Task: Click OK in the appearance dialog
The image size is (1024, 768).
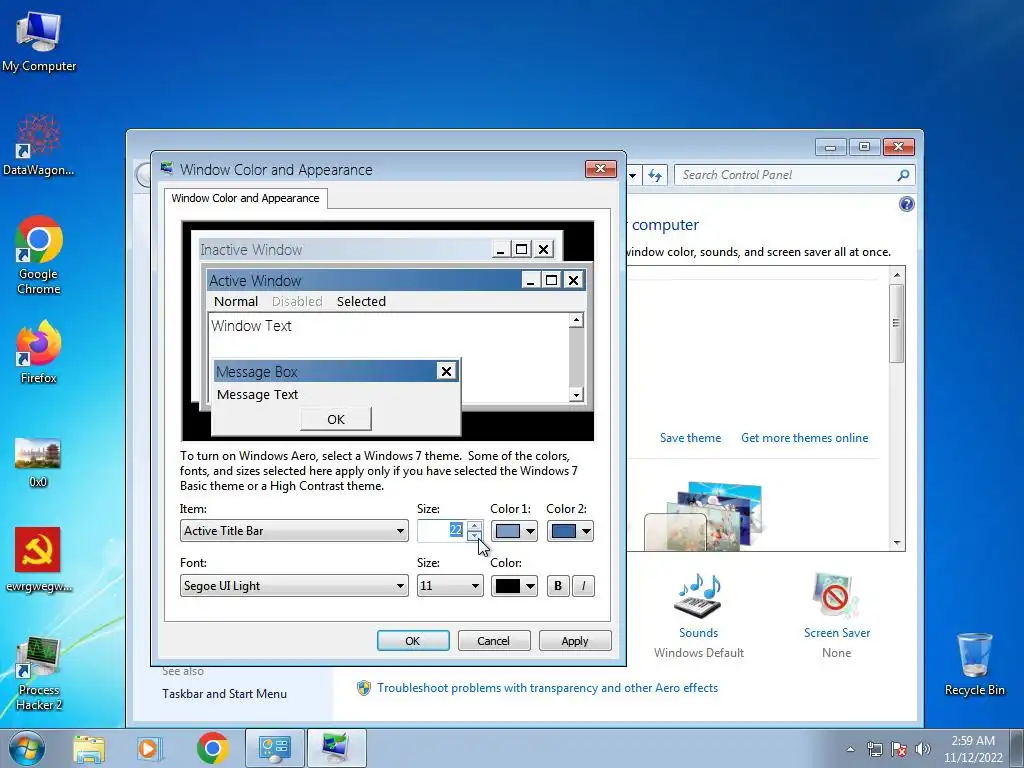Action: click(413, 641)
